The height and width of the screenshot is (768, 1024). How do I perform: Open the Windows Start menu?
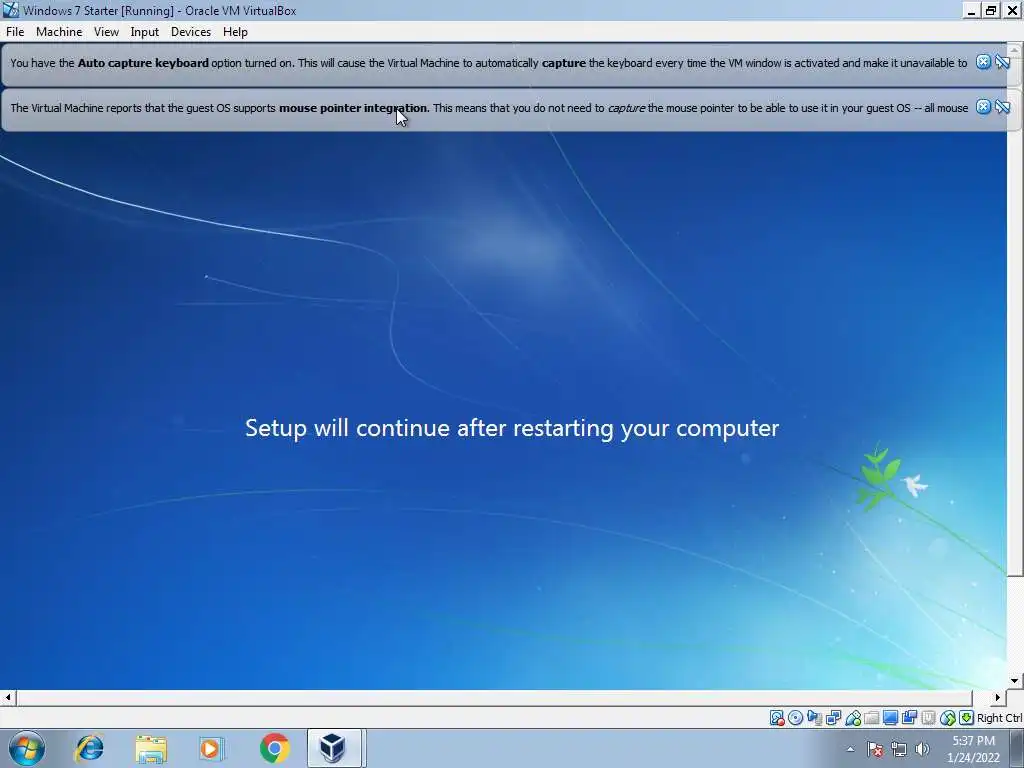pyautogui.click(x=27, y=748)
